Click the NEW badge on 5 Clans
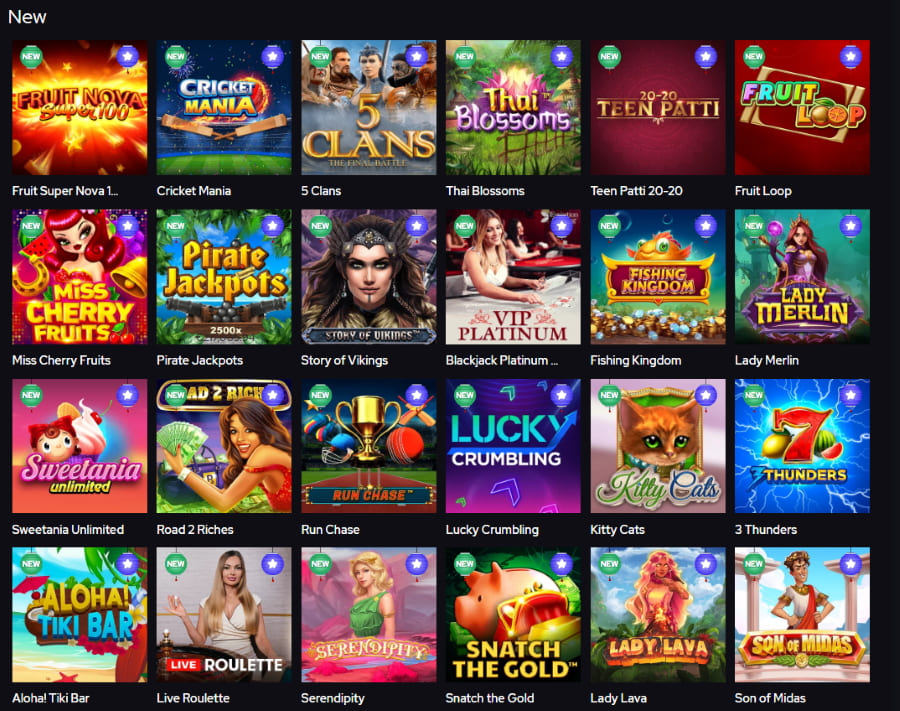The height and width of the screenshot is (711, 900). click(x=320, y=56)
